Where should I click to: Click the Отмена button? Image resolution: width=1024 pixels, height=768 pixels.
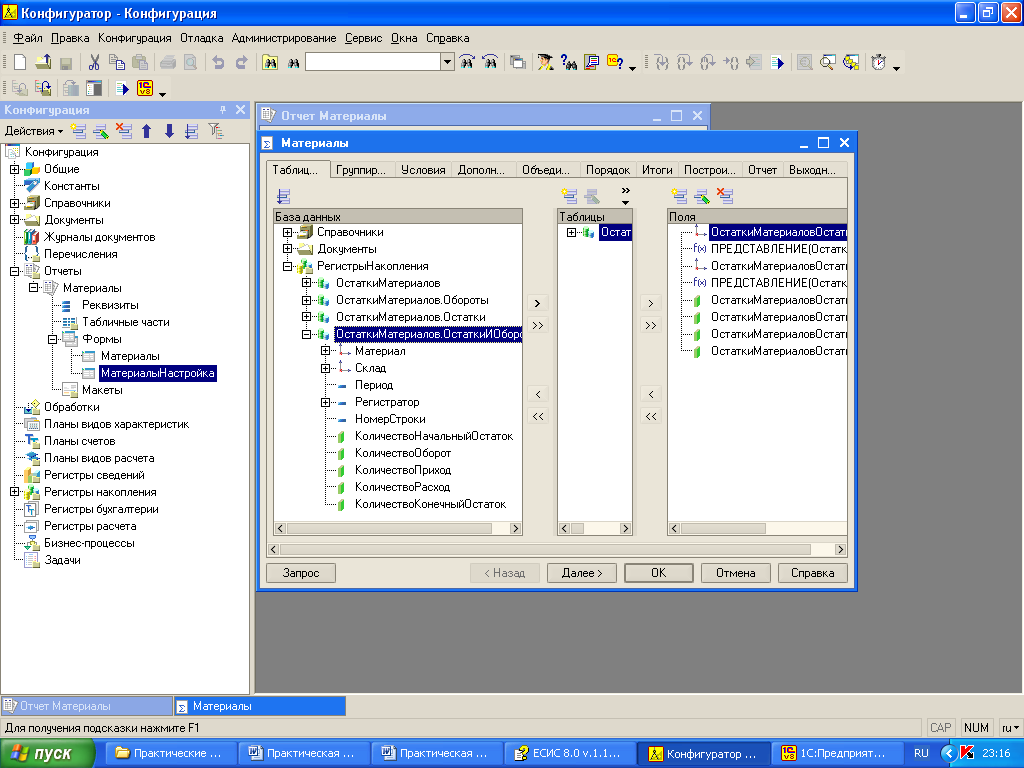(x=736, y=573)
